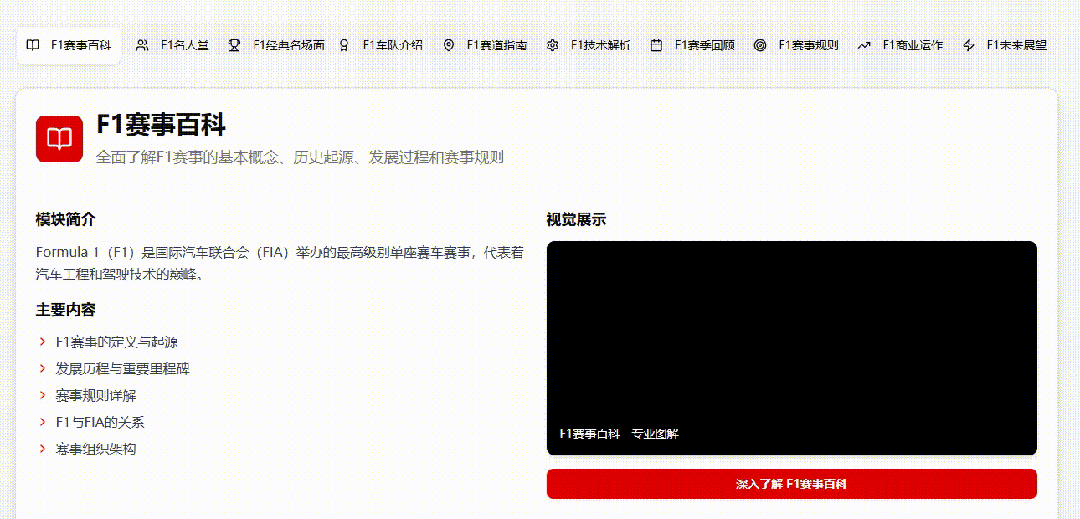Go to the F1技术解析 tab
Viewport: 1080px width, 519px height.
coord(589,45)
